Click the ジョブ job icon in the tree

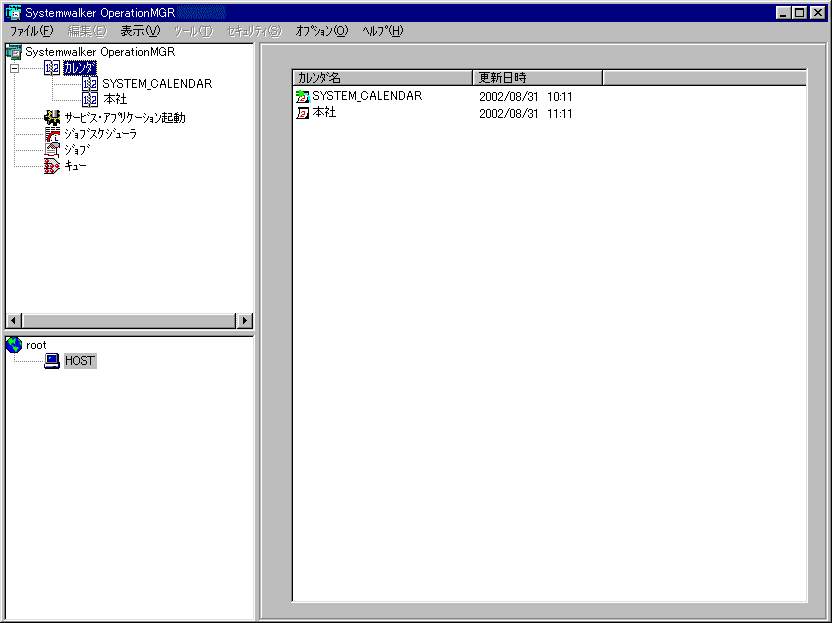click(x=52, y=150)
